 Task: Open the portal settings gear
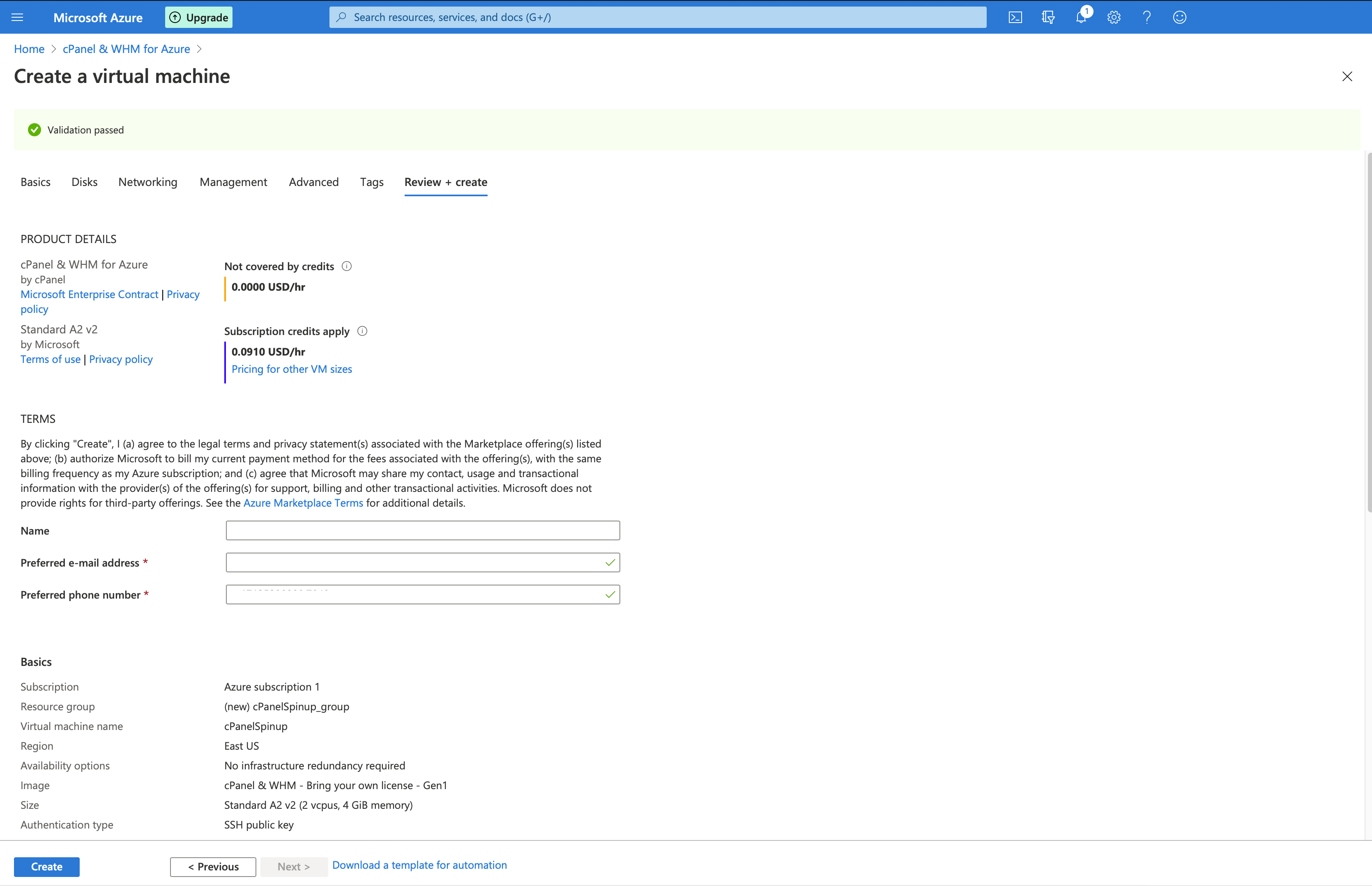coord(1114,17)
